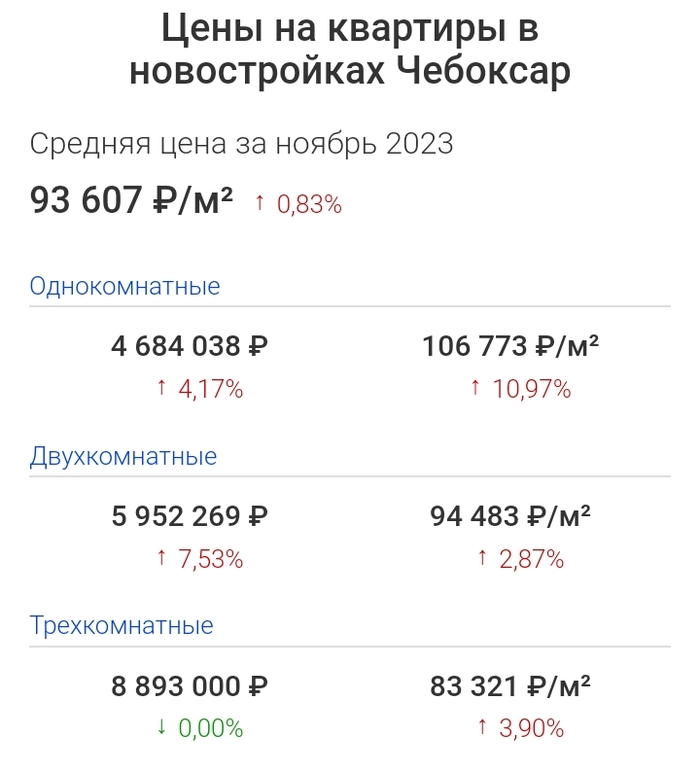
Task: Click the green down arrow beside 0,00%
Action: pos(162,728)
